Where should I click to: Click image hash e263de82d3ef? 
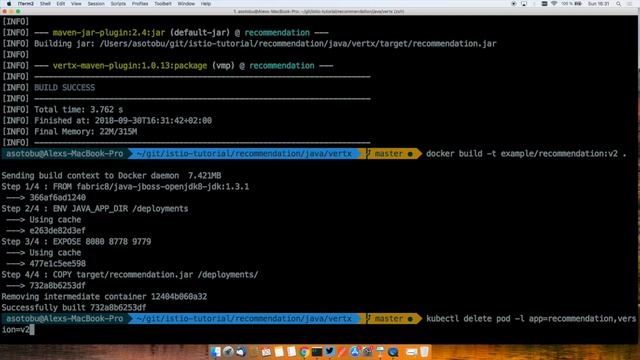pyautogui.click(x=58, y=231)
